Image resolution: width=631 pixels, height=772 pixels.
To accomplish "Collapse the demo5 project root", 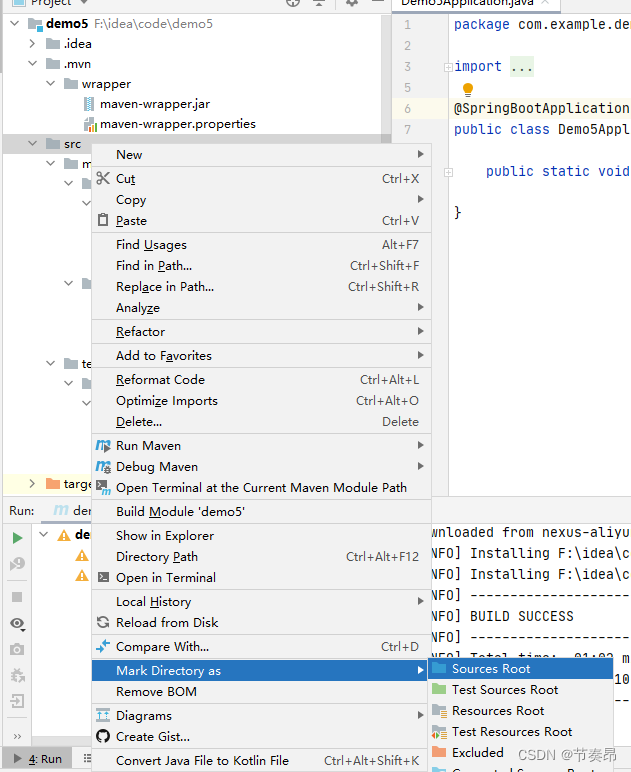I will tap(15, 23).
